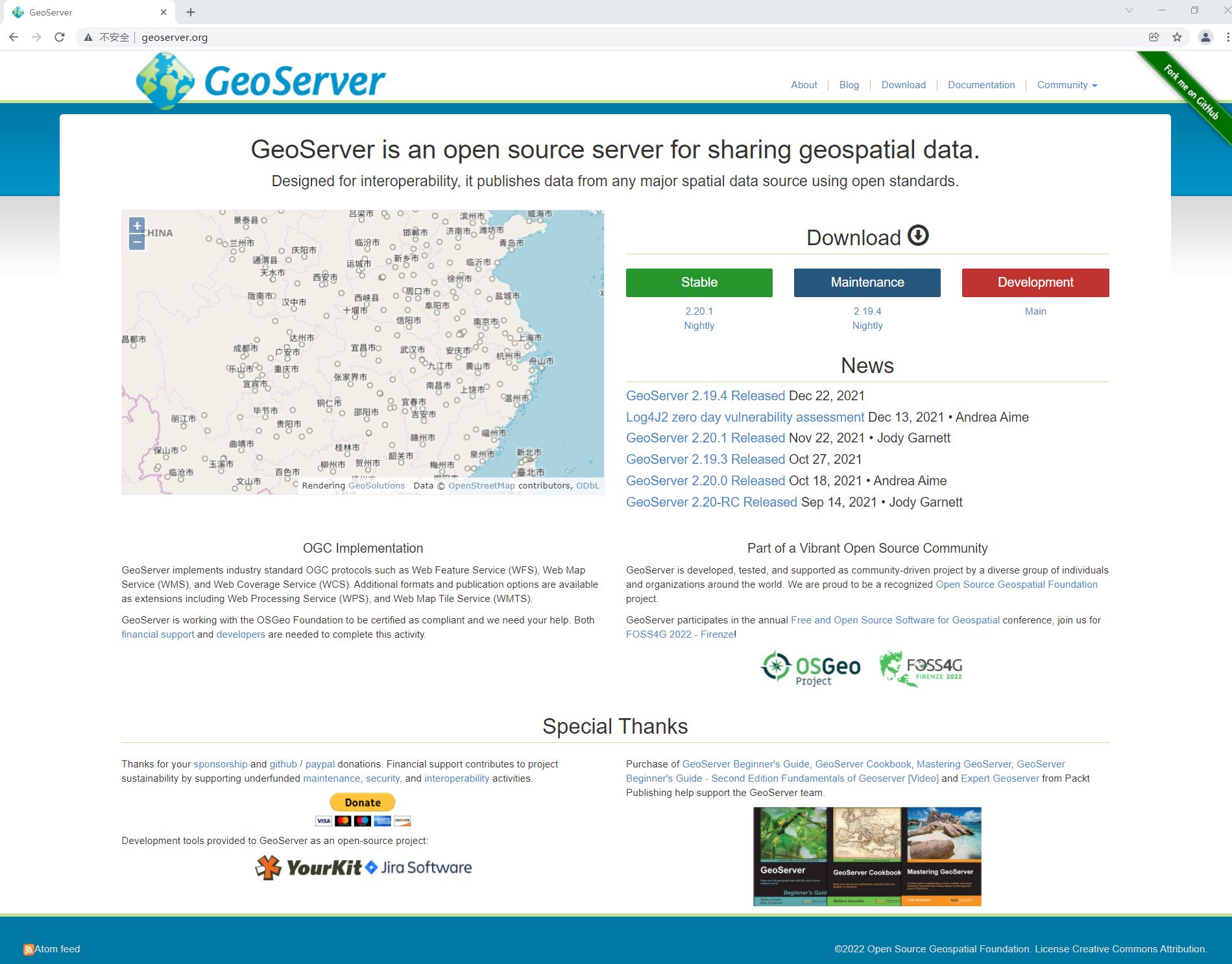Open Open Source Geospatial Foundation link
The image size is (1232, 964).
(1017, 584)
